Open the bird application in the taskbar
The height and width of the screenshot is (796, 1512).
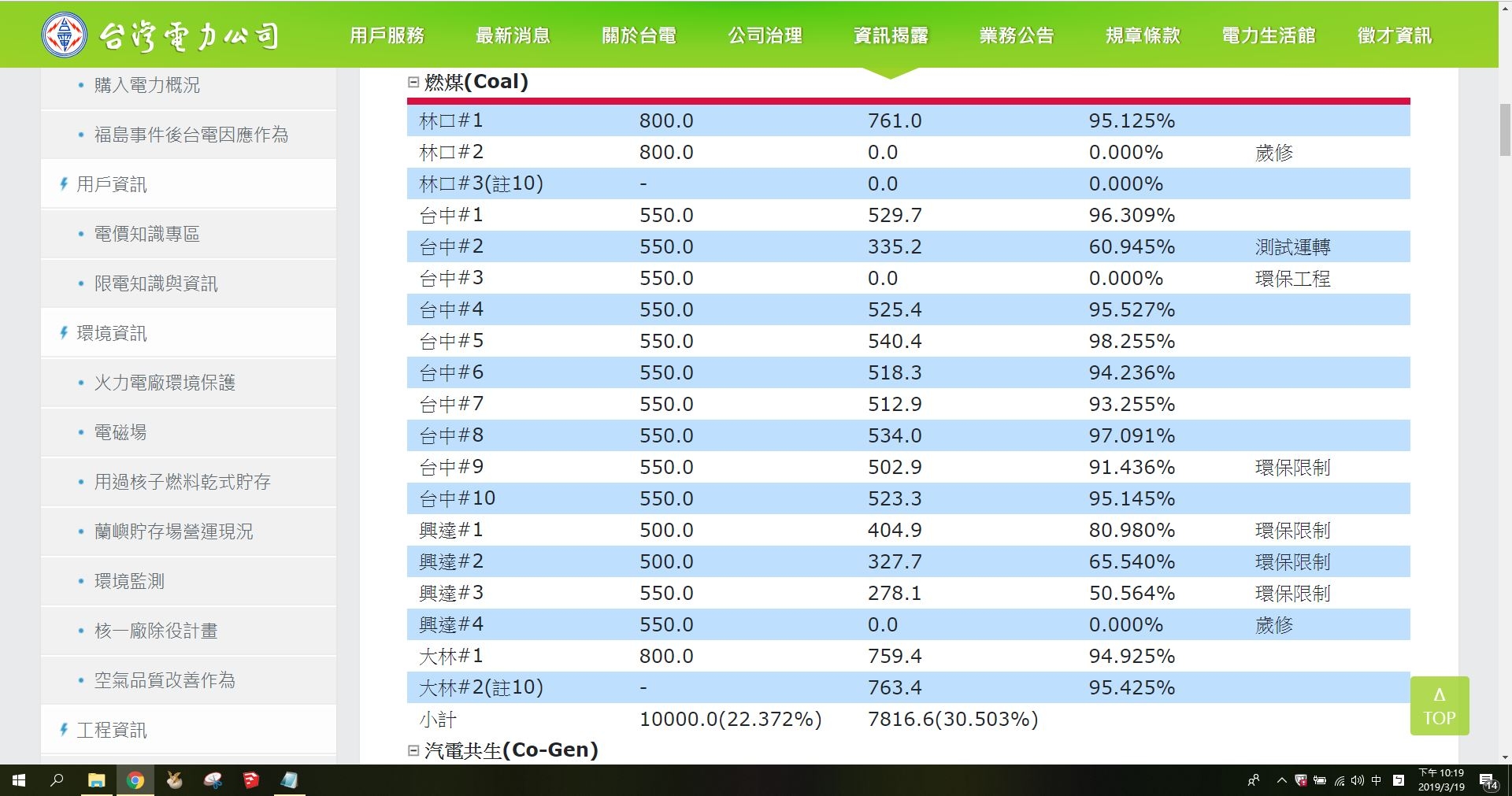click(x=174, y=780)
